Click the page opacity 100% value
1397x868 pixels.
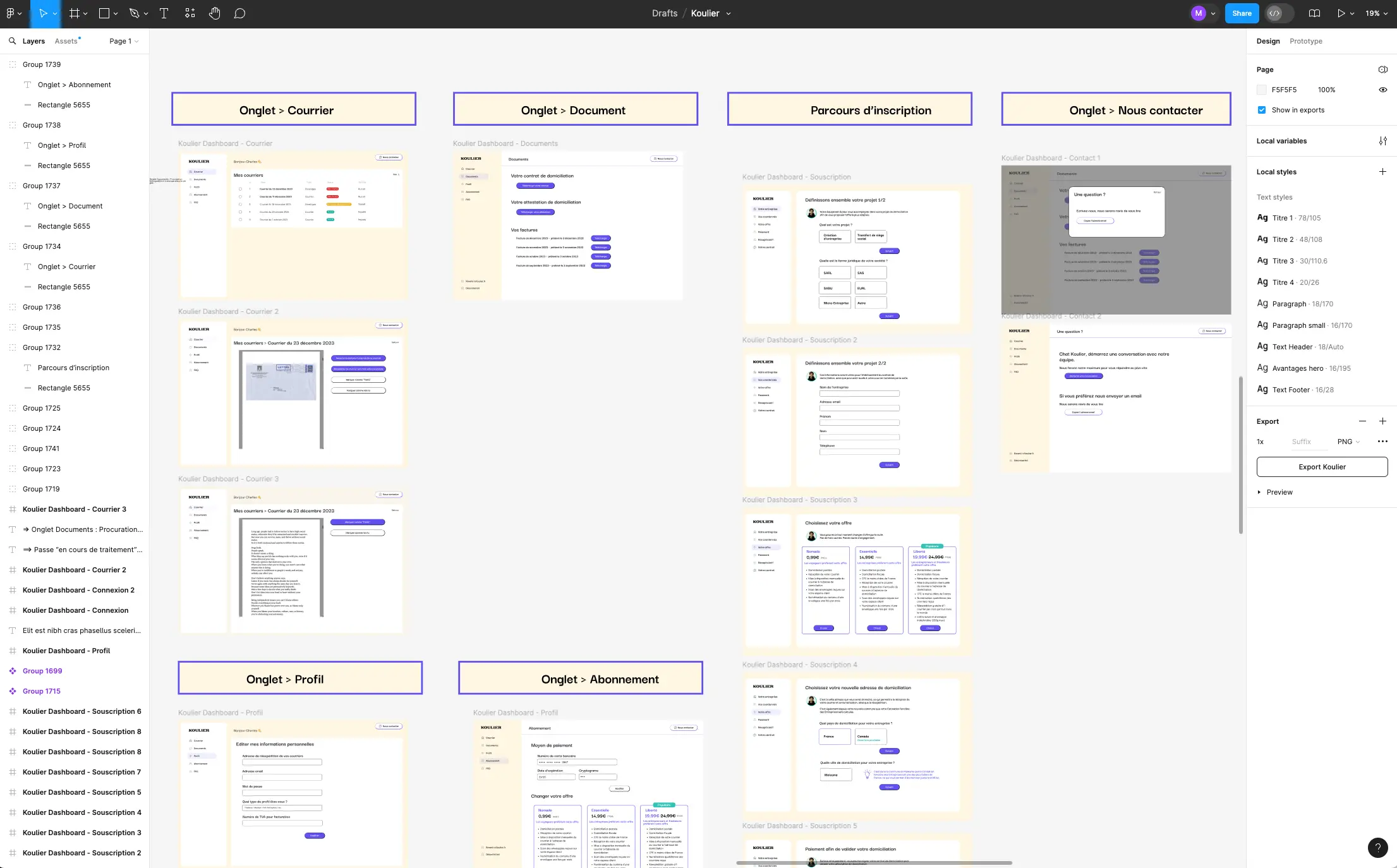tap(1326, 90)
